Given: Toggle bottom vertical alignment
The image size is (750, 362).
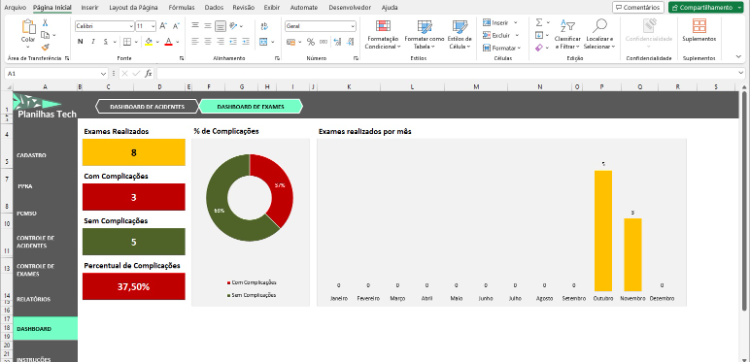Looking at the screenshot, I should coord(220,26).
